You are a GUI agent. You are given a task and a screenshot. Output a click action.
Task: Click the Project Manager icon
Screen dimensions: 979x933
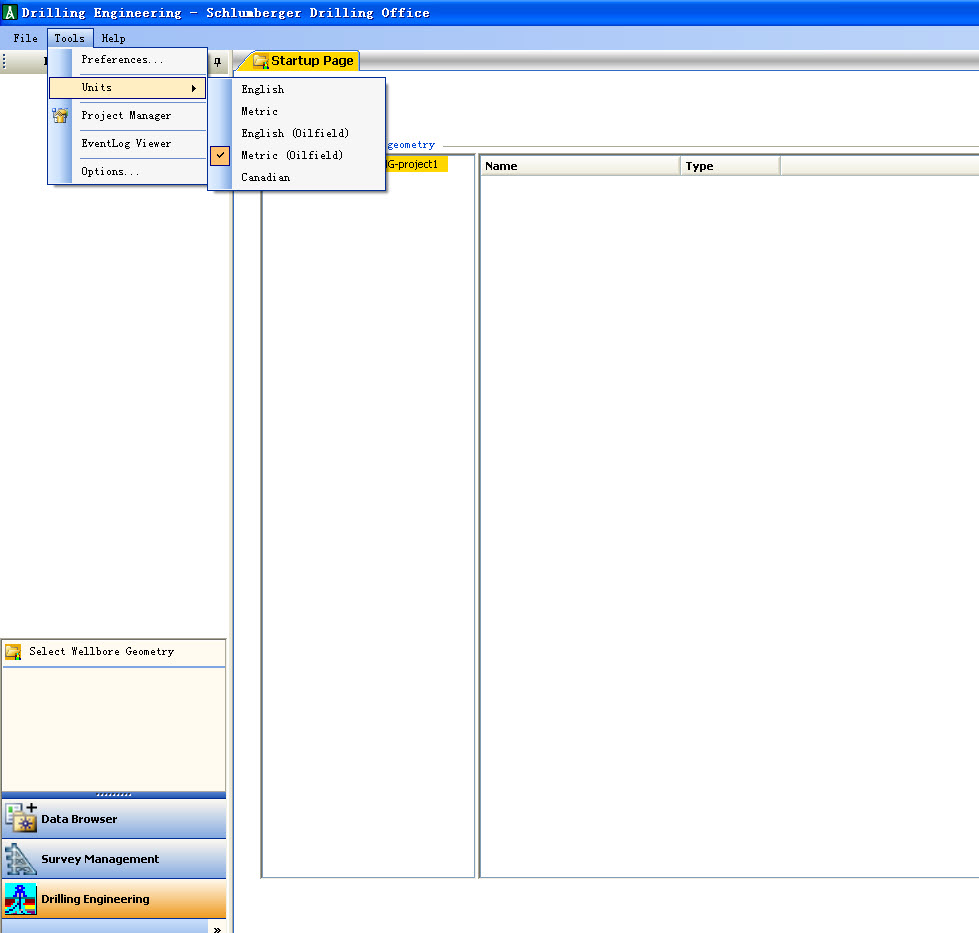tap(61, 116)
